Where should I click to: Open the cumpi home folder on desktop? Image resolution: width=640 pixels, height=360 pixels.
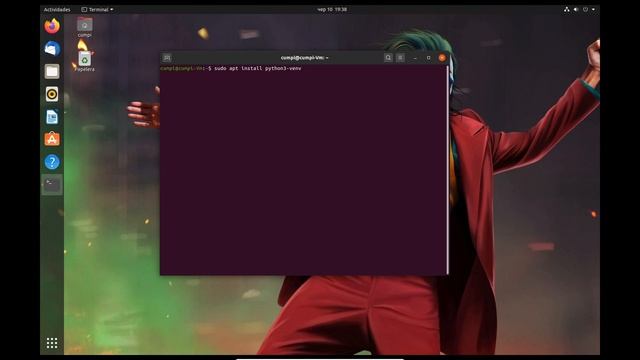pos(84,27)
